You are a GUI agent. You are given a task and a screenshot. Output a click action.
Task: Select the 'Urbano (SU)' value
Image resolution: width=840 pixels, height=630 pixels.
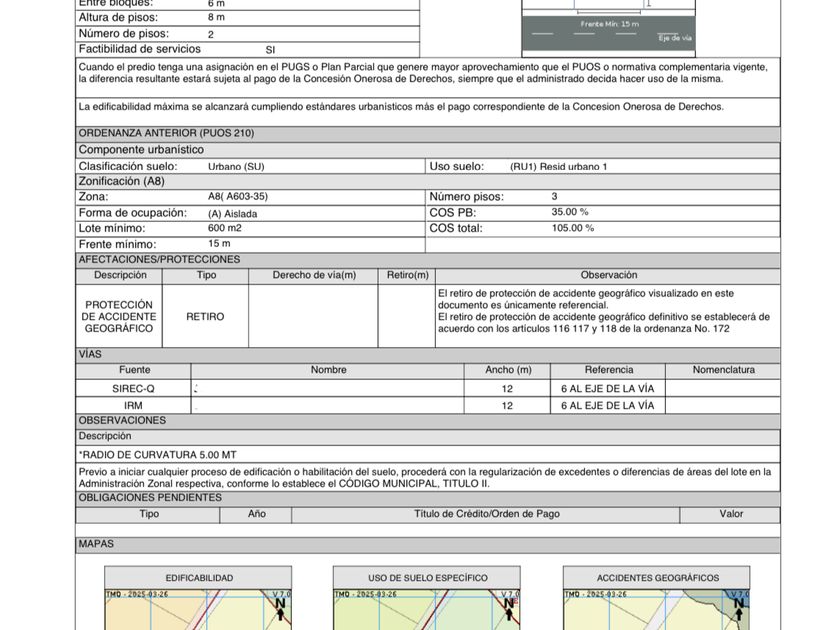[x=236, y=167]
